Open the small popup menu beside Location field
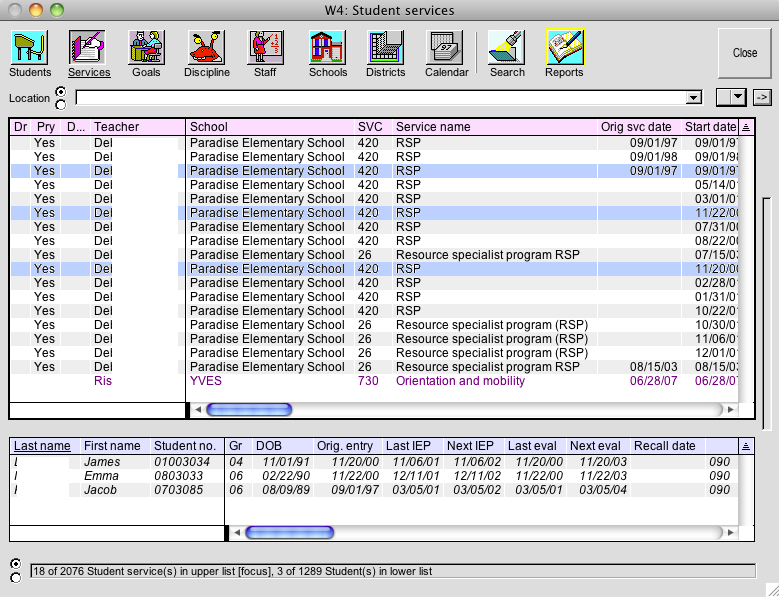 732,97
